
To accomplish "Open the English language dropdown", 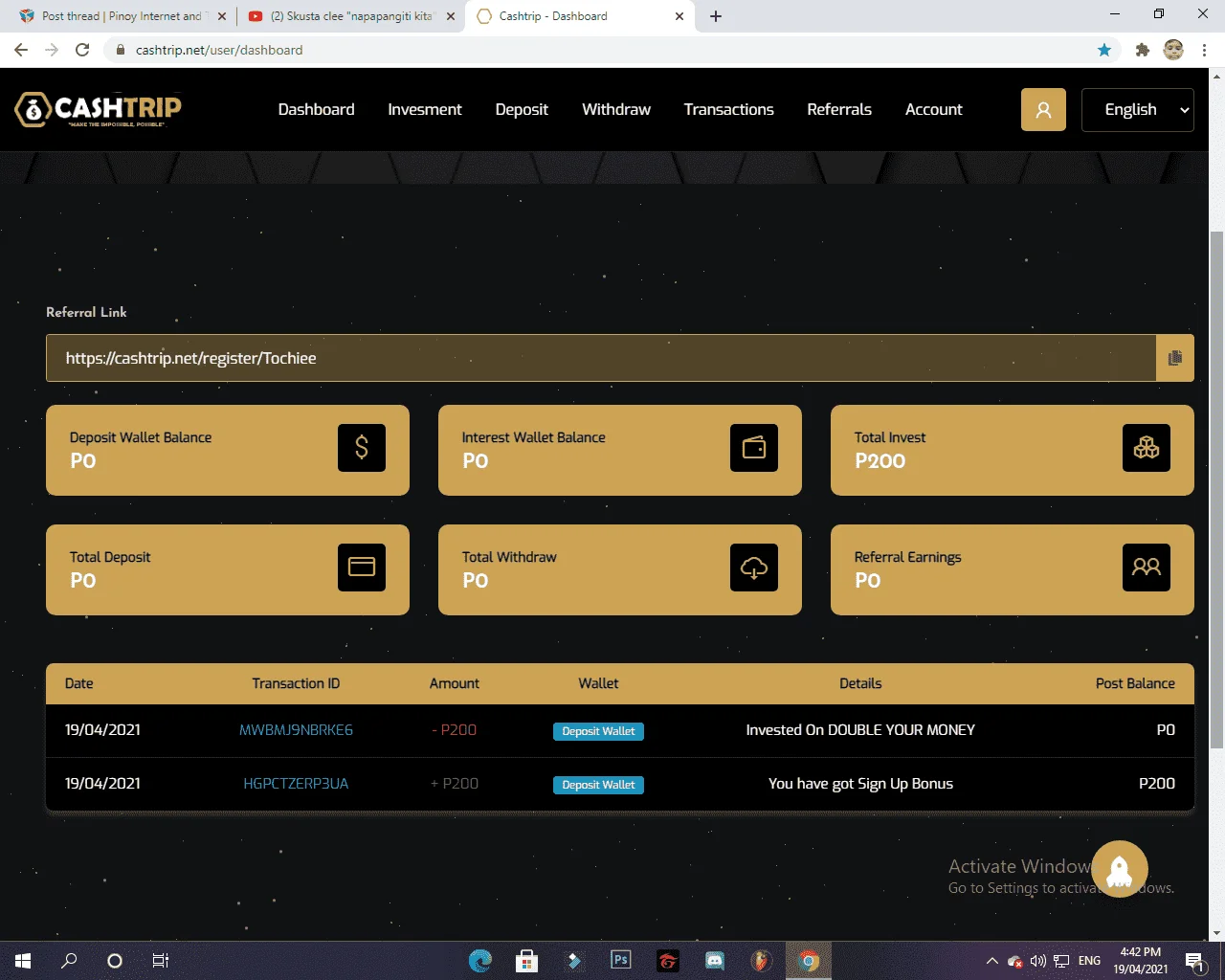I will coord(1138,109).
